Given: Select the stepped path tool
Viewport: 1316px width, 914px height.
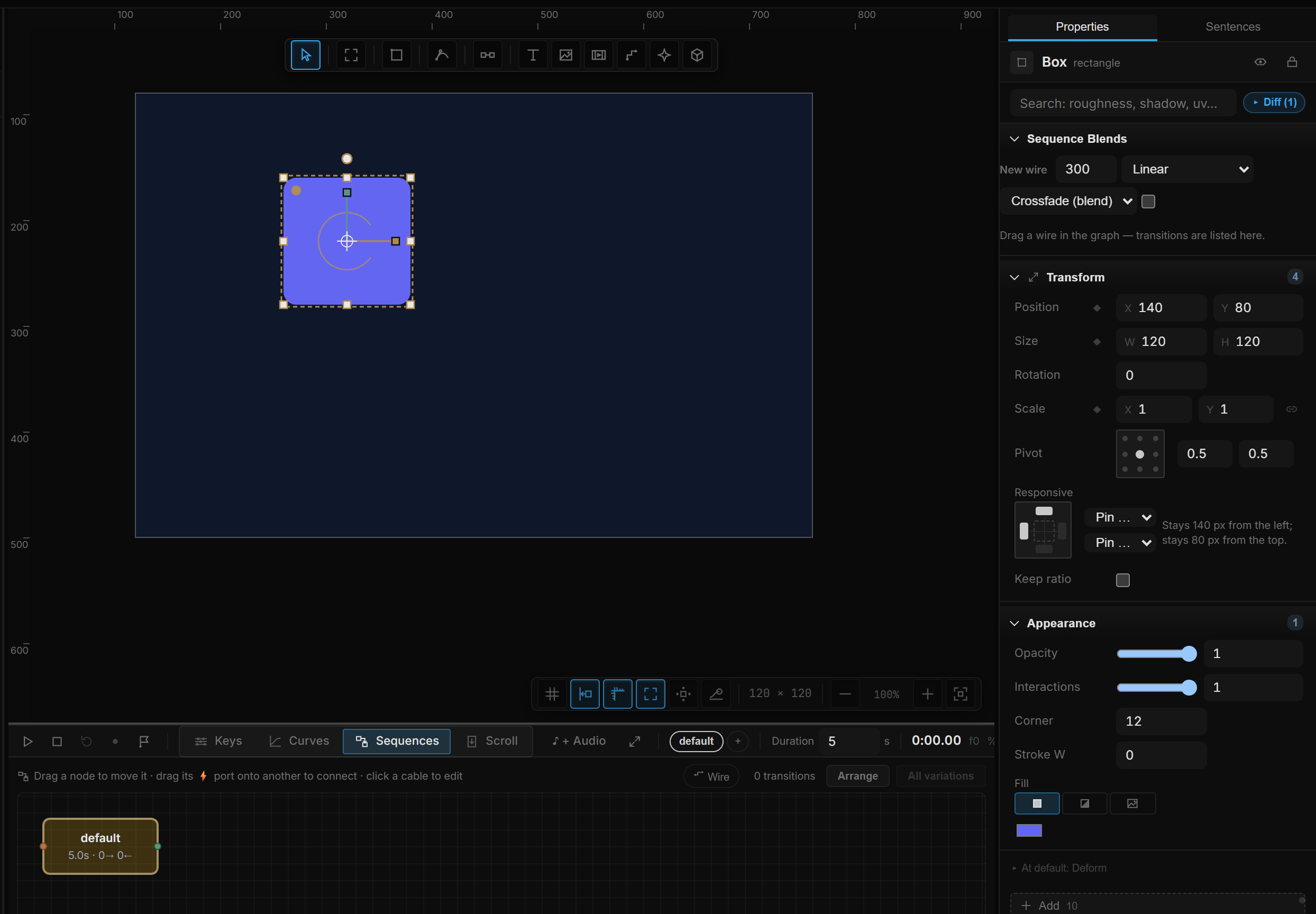Looking at the screenshot, I should [631, 55].
